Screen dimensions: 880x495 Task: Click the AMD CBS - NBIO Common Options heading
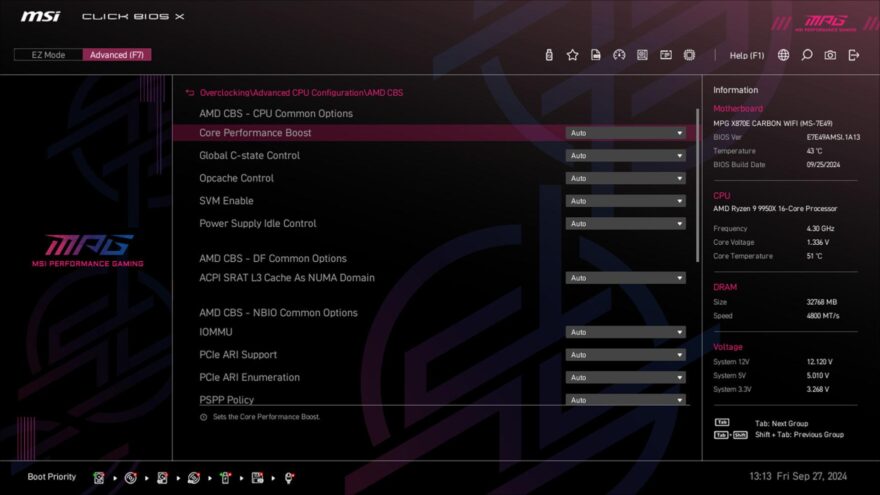pyautogui.click(x=278, y=313)
